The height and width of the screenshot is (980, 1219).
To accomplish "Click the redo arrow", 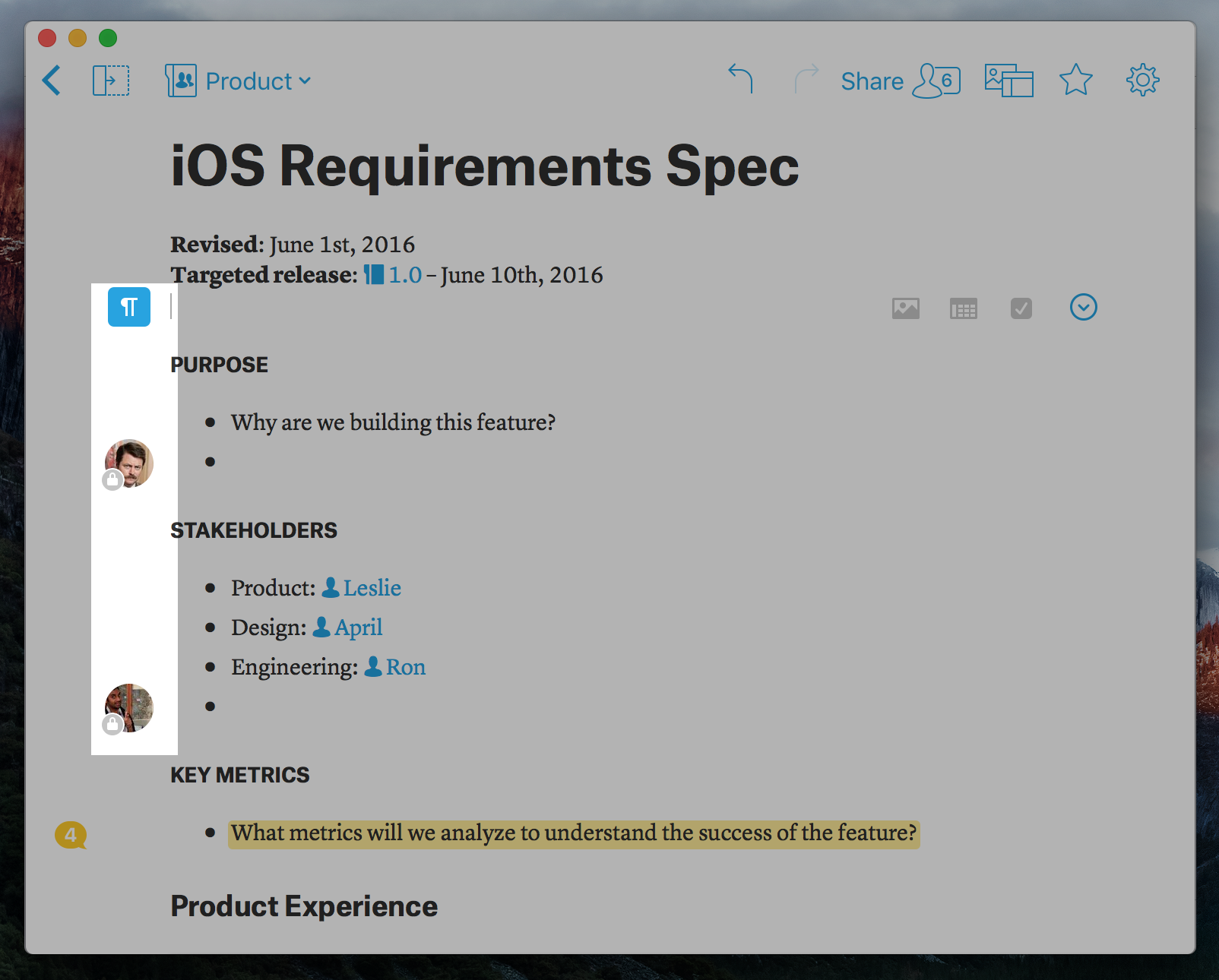I will tap(806, 79).
